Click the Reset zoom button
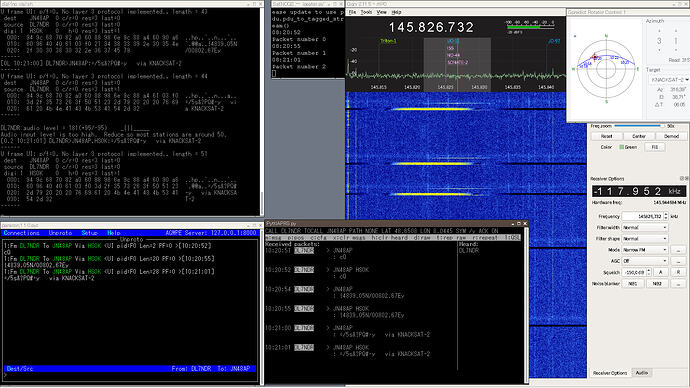This screenshot has width=690, height=388. [x=606, y=136]
